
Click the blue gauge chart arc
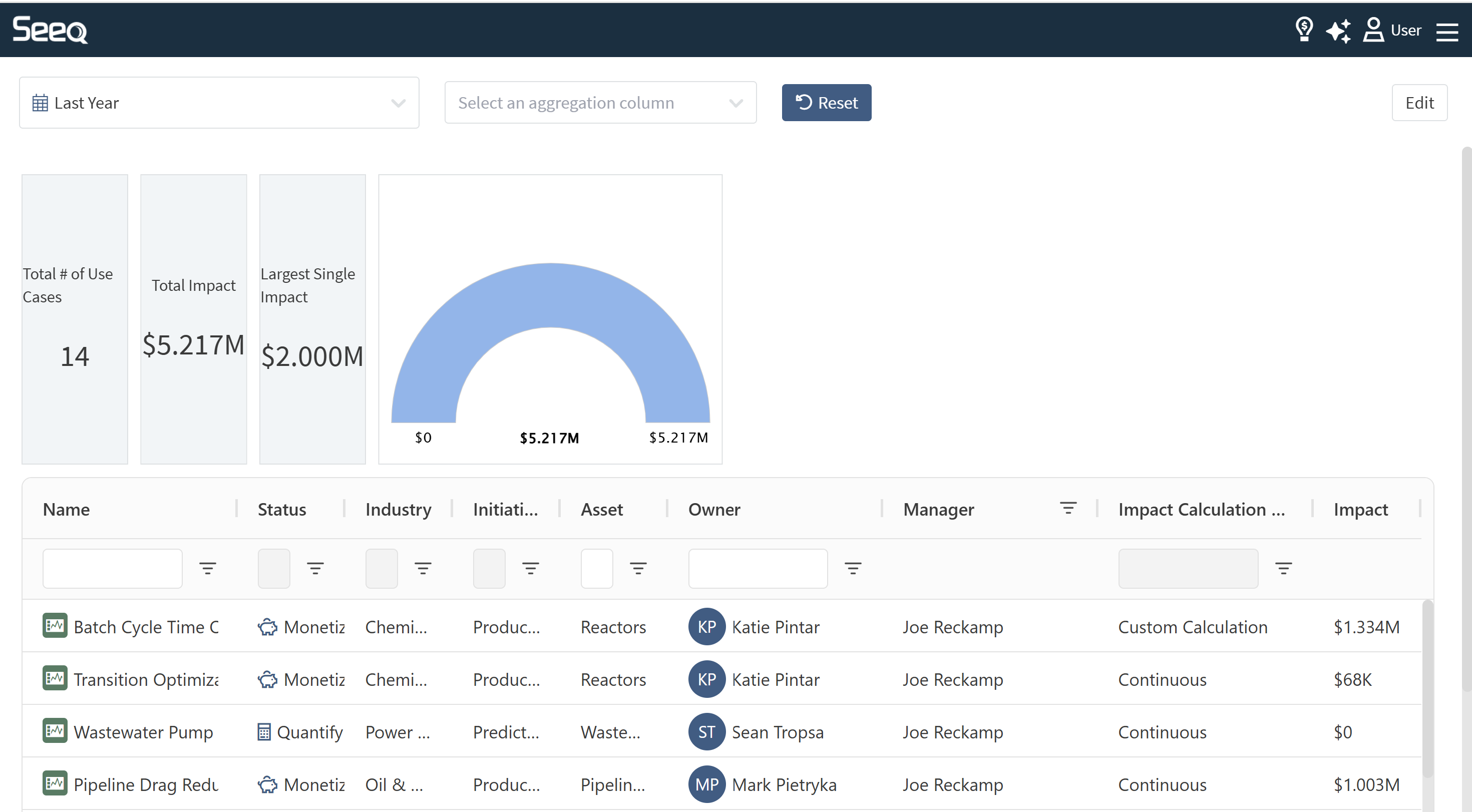pyautogui.click(x=550, y=294)
